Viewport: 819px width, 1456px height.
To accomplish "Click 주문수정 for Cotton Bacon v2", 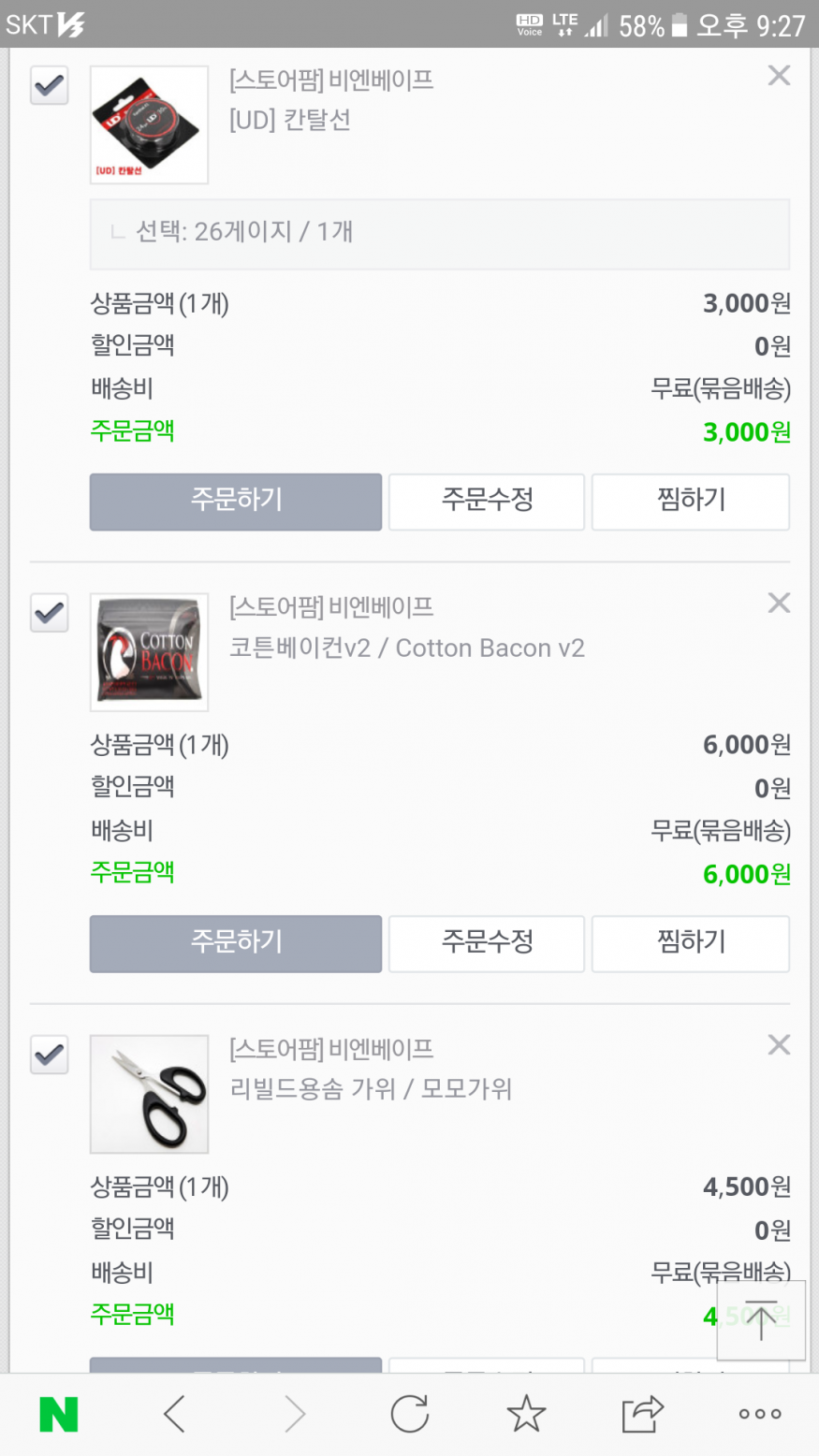I will [487, 943].
